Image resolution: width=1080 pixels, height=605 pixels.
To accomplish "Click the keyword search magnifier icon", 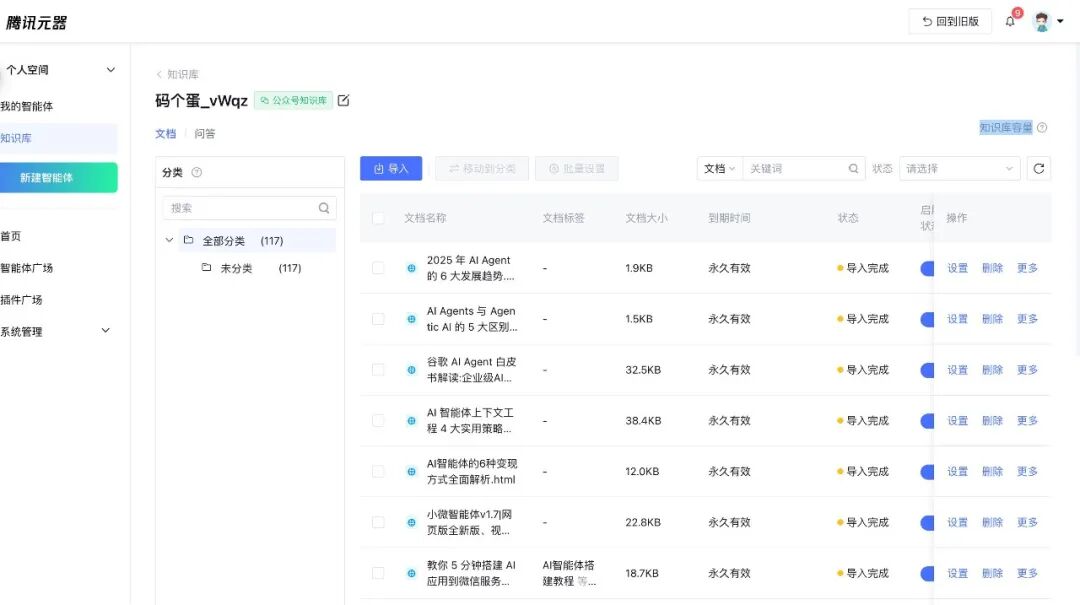I will 853,168.
